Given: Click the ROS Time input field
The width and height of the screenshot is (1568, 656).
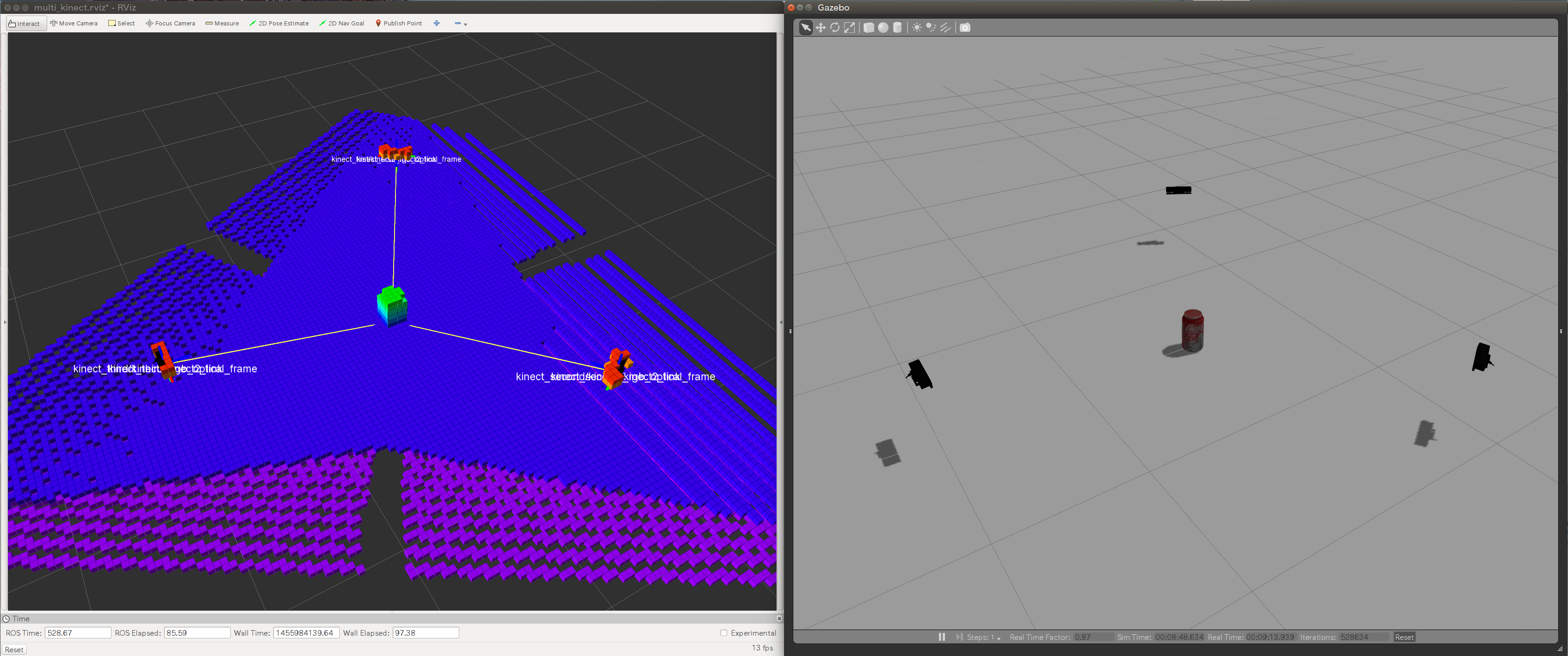Looking at the screenshot, I should pyautogui.click(x=78, y=633).
